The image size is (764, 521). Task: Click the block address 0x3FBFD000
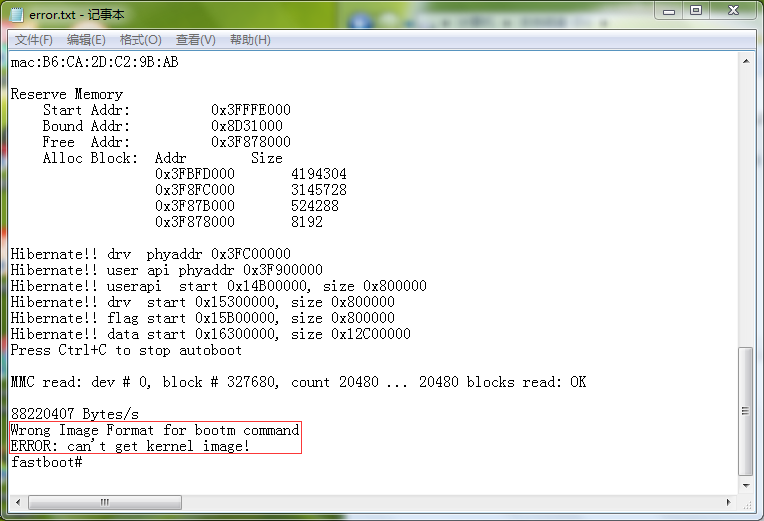click(x=195, y=174)
